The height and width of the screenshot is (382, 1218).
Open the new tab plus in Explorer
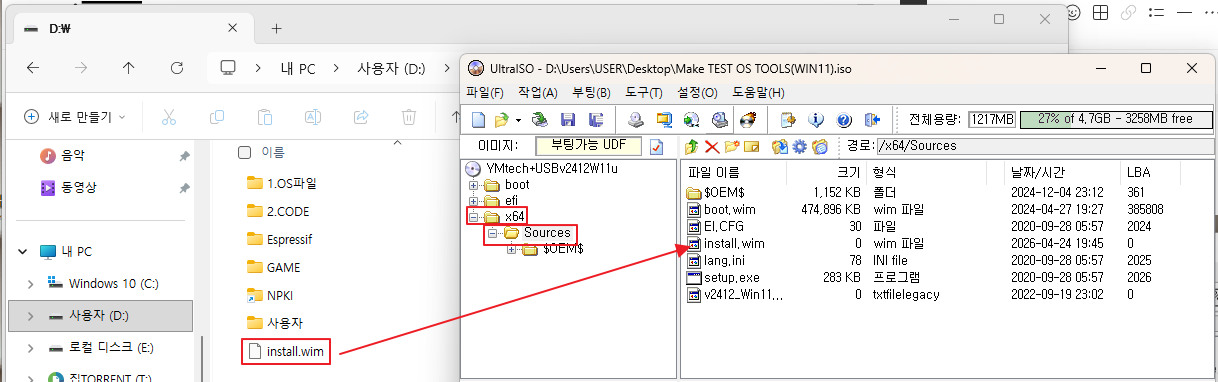click(x=277, y=28)
